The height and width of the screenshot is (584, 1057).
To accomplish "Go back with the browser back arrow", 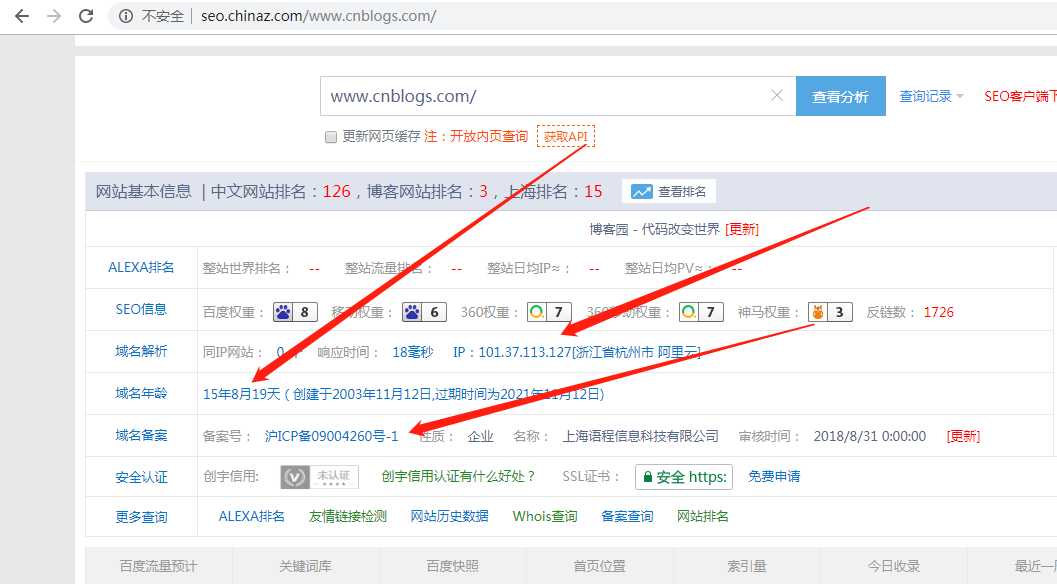I will 22,16.
